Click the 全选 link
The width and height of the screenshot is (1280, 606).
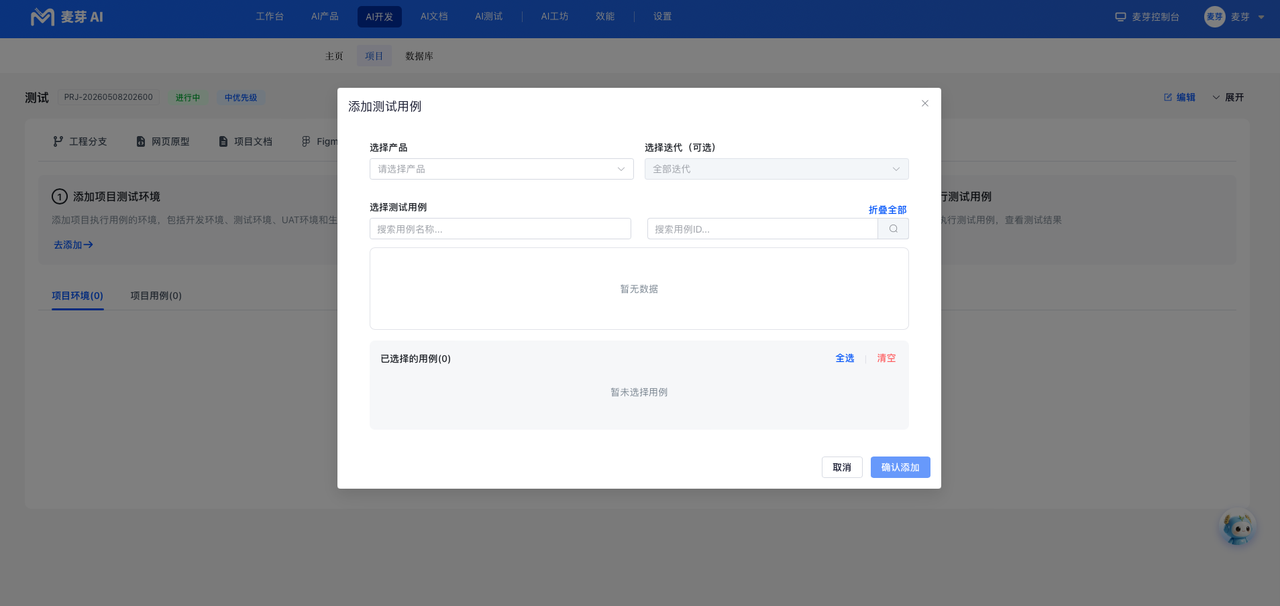tap(845, 358)
